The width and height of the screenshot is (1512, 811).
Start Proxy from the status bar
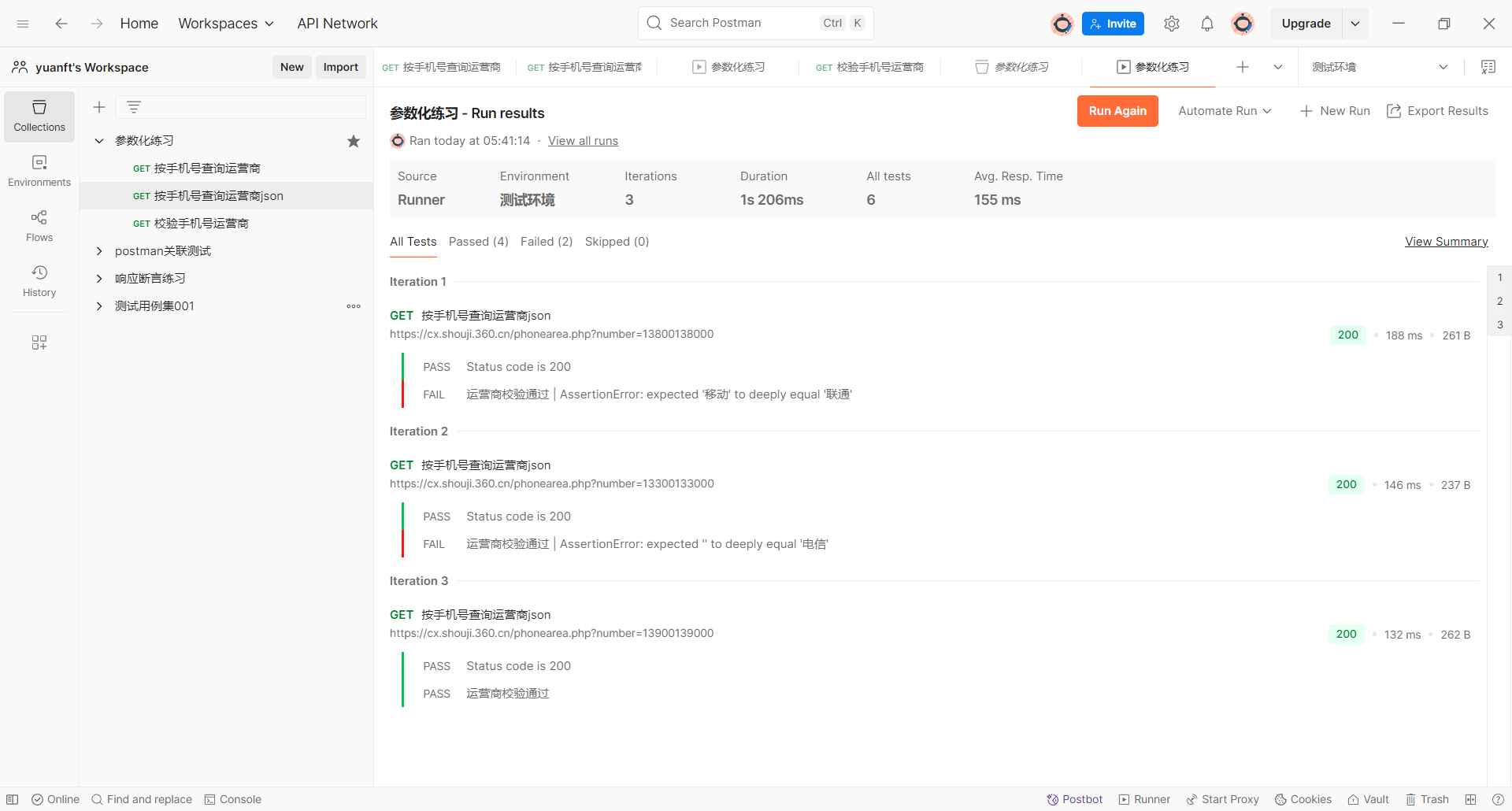(x=1223, y=799)
